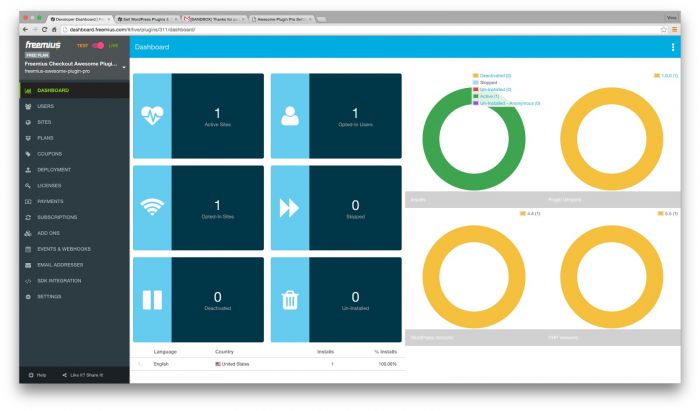
Task: Click the browser back arrow
Action: tap(25, 29)
